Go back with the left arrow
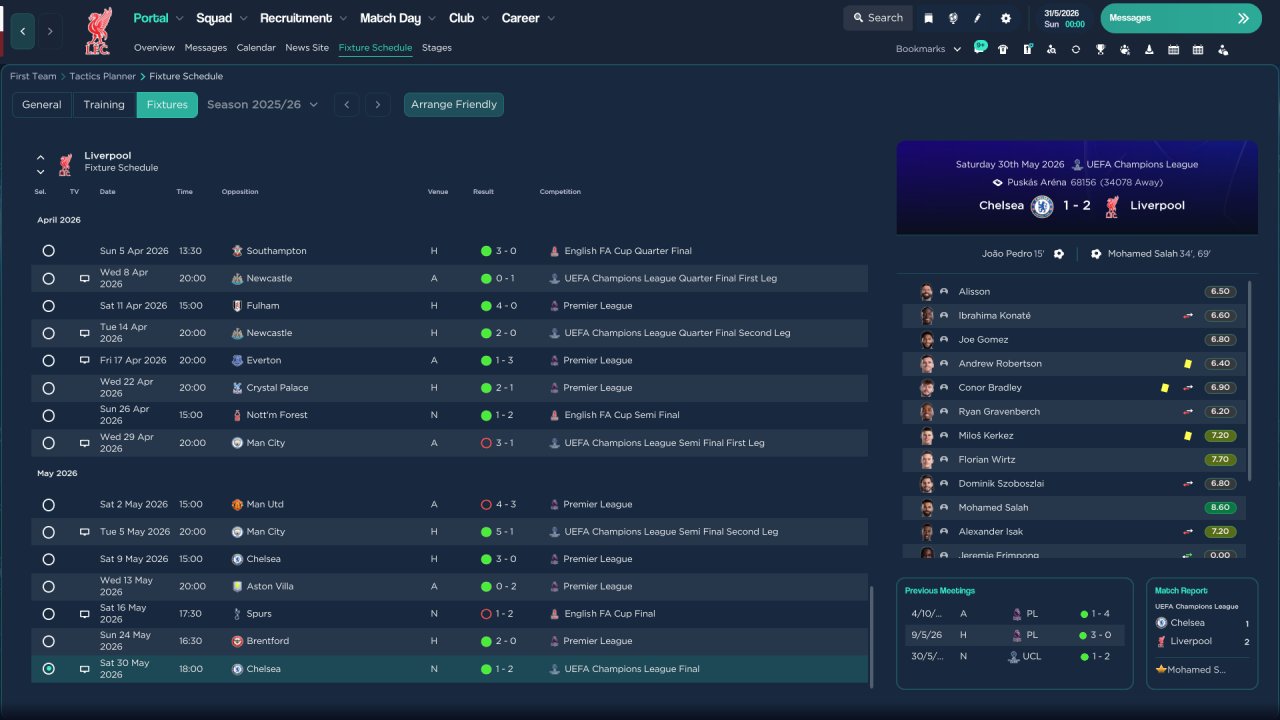 pyautogui.click(x=23, y=31)
